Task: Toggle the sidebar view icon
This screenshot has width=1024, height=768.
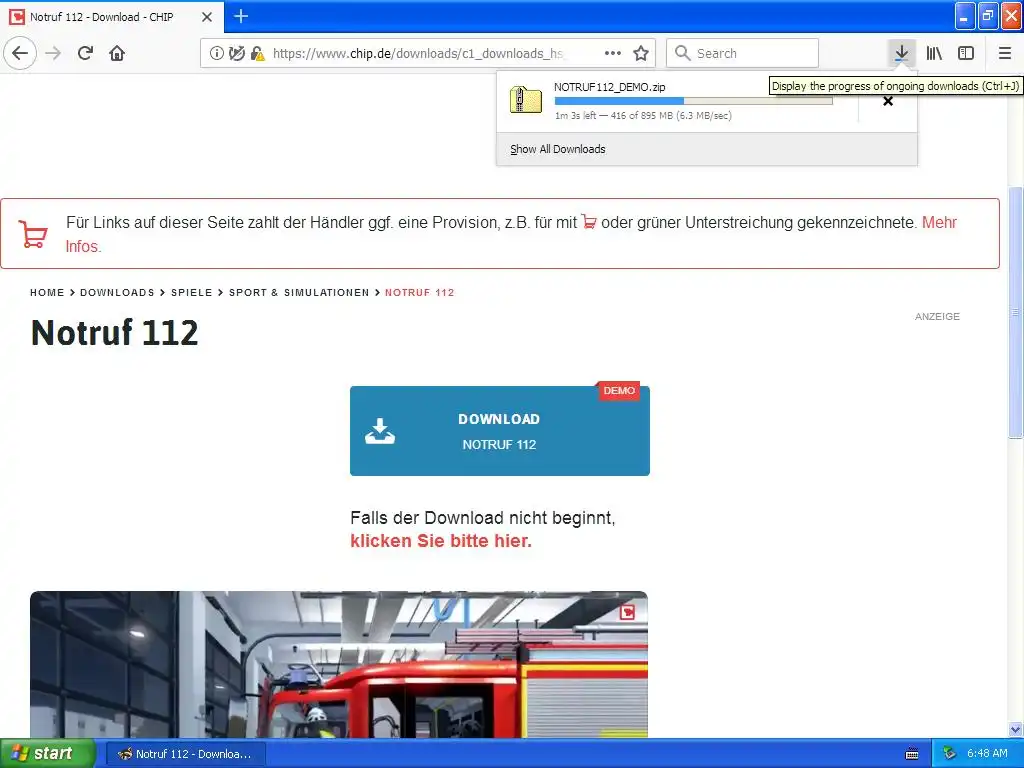Action: [x=966, y=53]
